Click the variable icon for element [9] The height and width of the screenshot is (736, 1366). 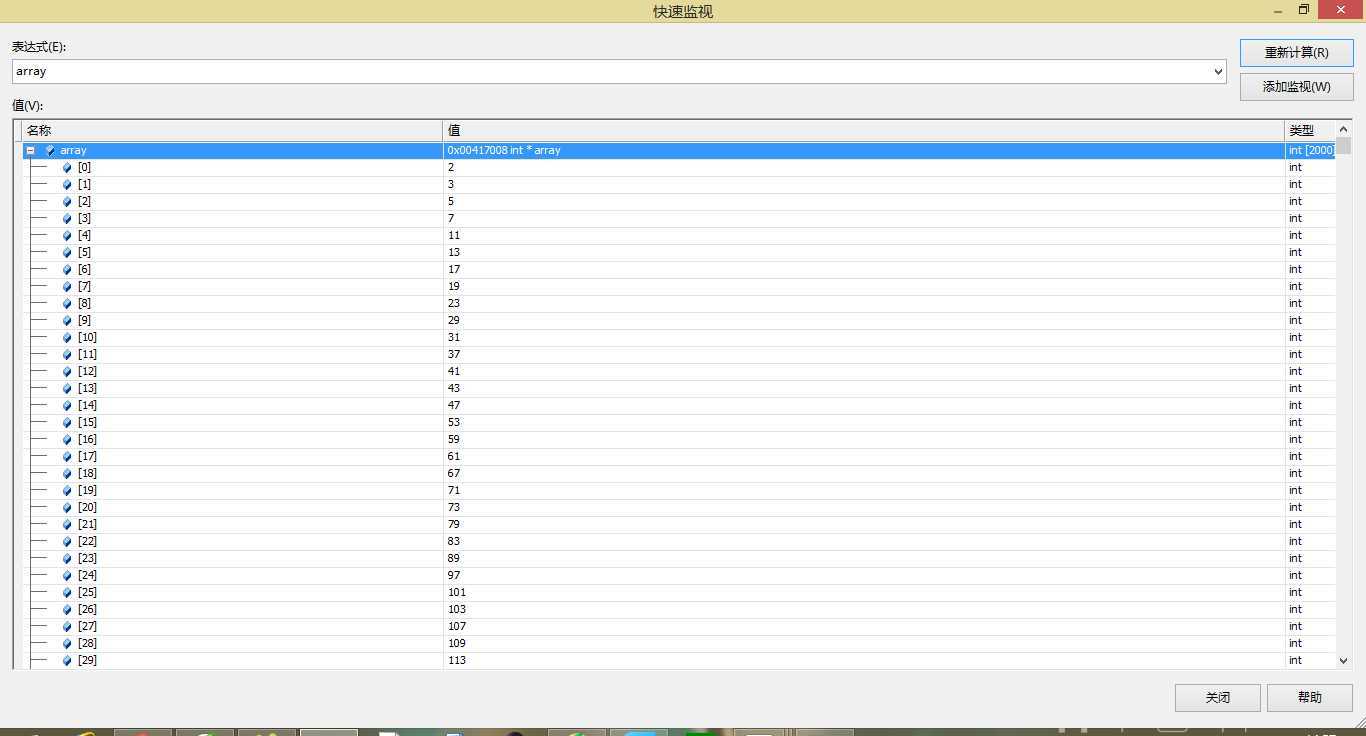68,320
